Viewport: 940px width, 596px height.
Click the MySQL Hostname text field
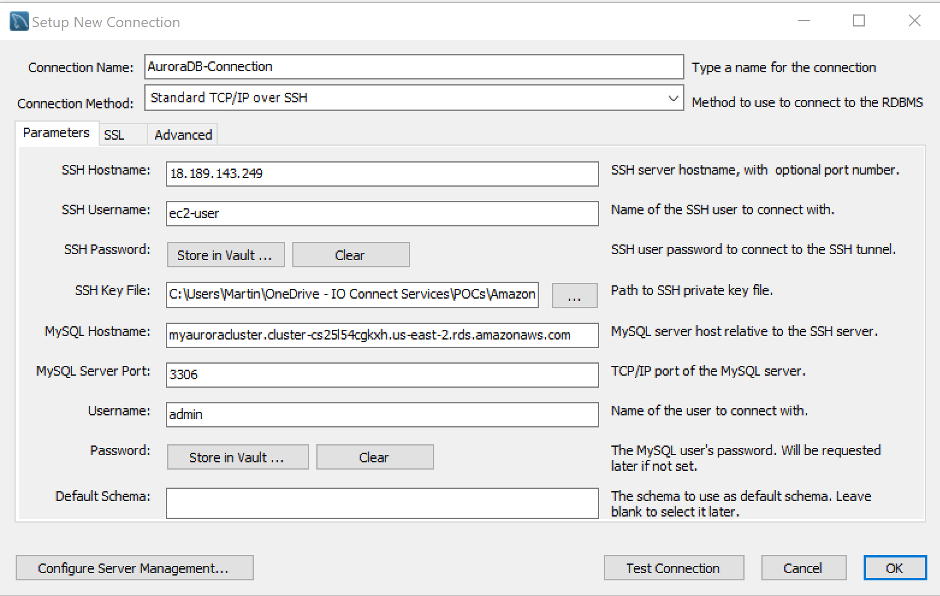[382, 335]
